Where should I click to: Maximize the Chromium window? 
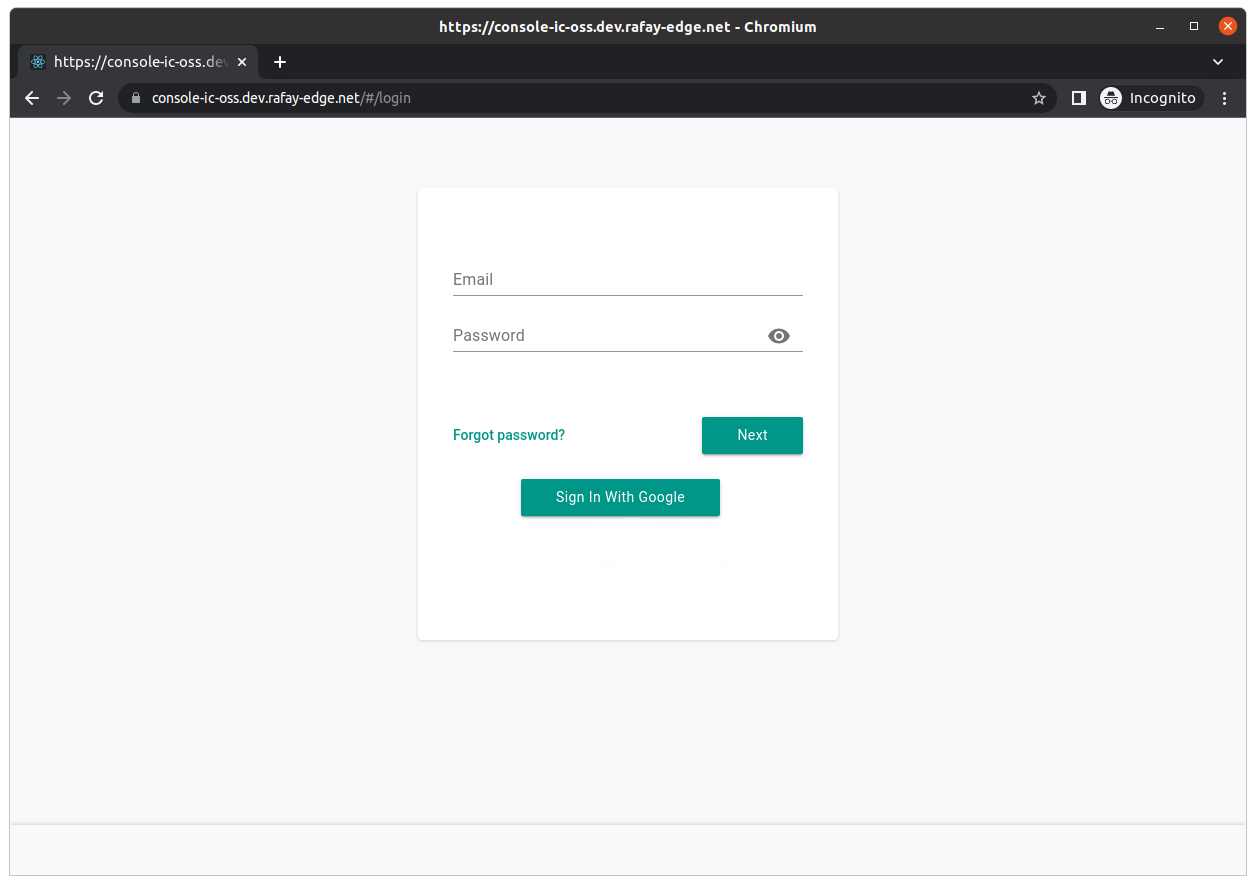(x=1194, y=27)
